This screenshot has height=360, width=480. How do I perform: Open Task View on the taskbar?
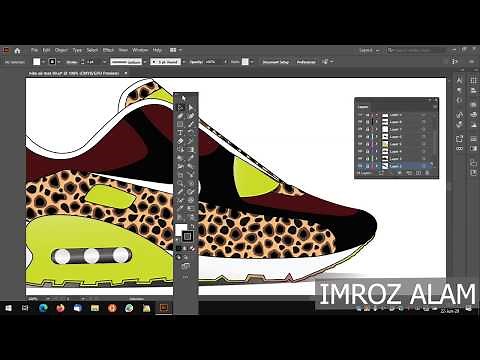(x=25, y=308)
